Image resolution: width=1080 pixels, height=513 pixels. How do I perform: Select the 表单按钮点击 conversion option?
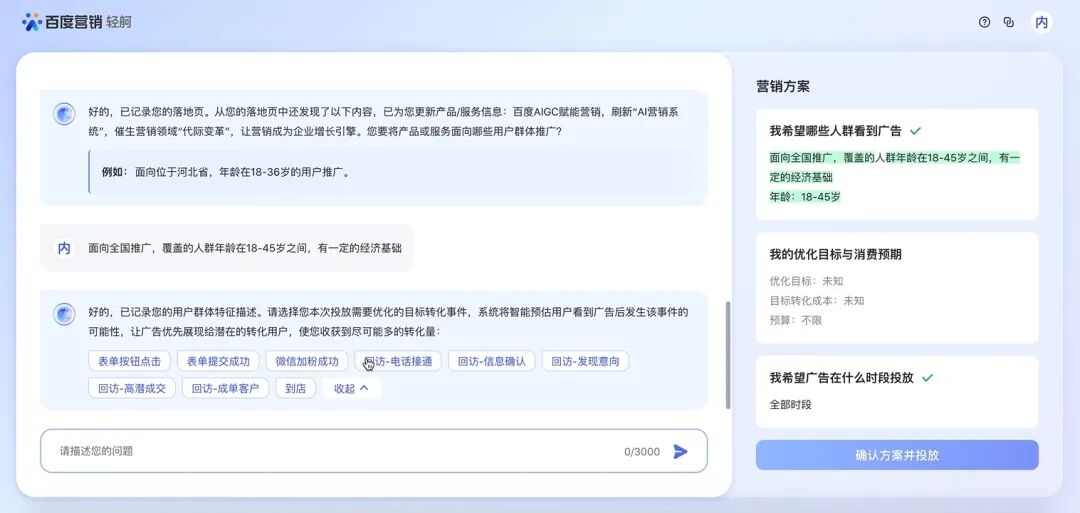click(x=129, y=361)
